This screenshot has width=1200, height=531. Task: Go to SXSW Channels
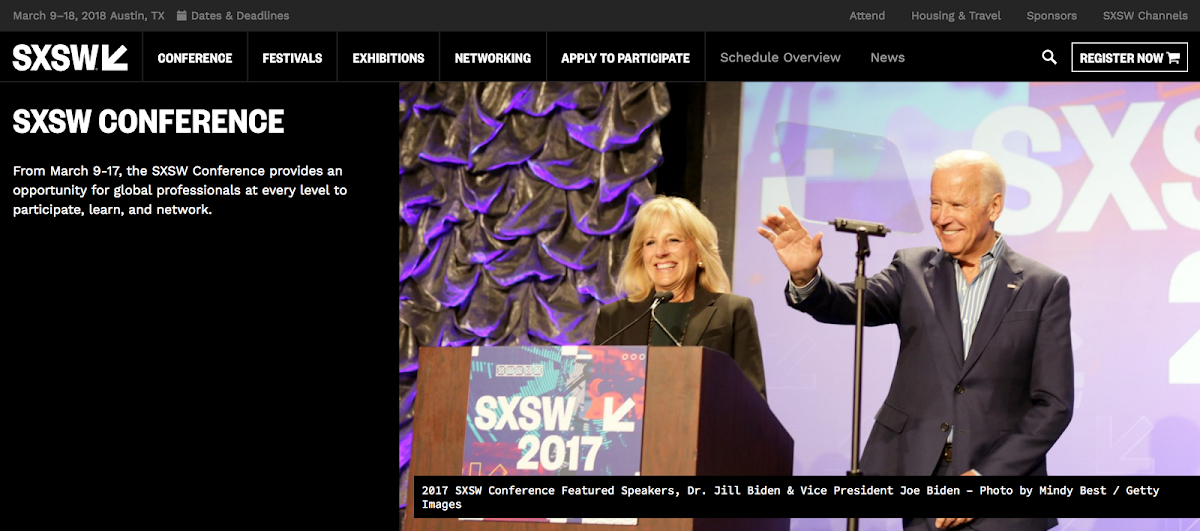tap(1145, 16)
